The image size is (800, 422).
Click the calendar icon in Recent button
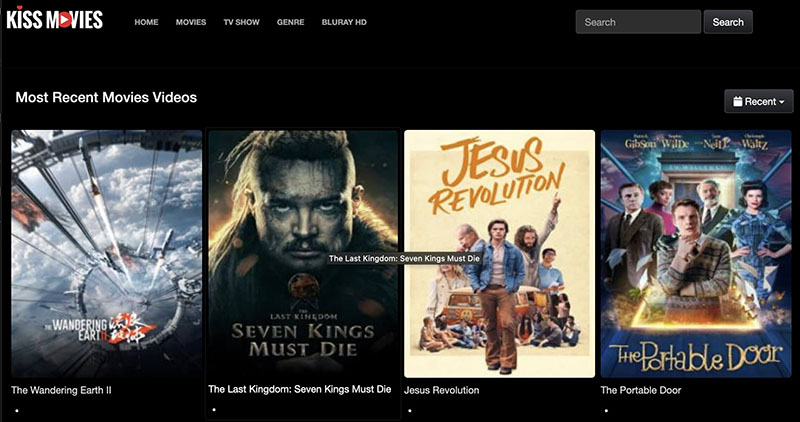tap(738, 101)
